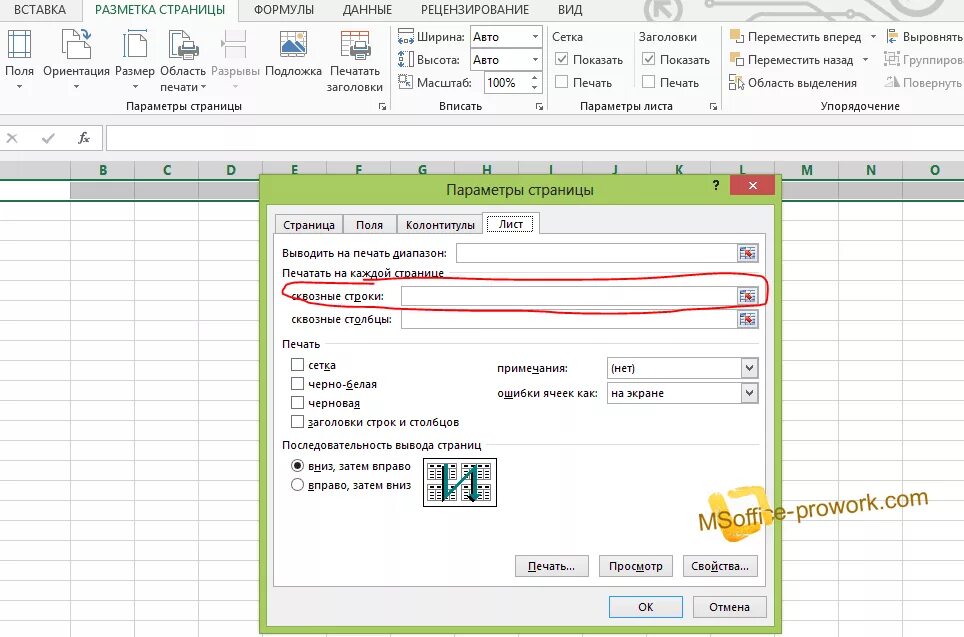Switch to the ВСТАВКА ribbon tab
The height and width of the screenshot is (637, 964).
(x=39, y=10)
